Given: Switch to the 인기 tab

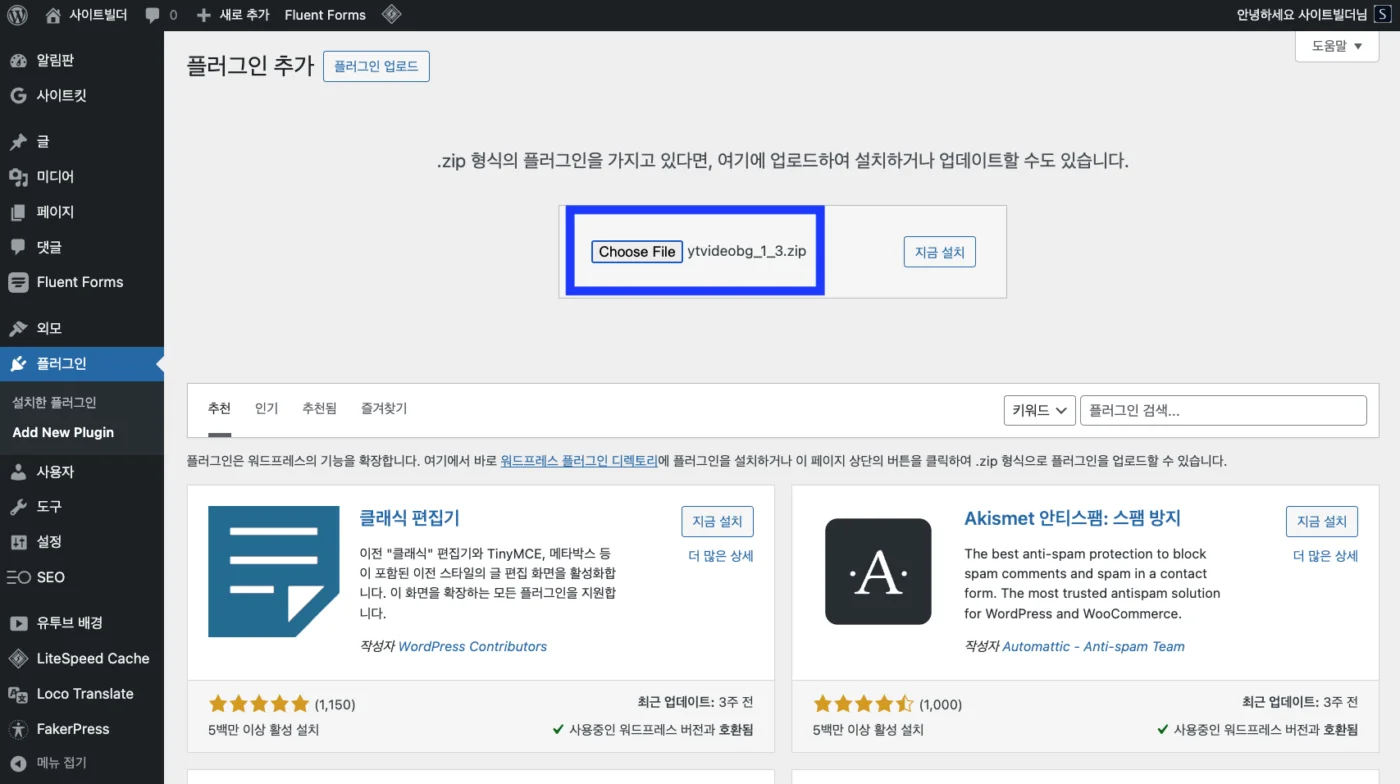Looking at the screenshot, I should coord(266,409).
